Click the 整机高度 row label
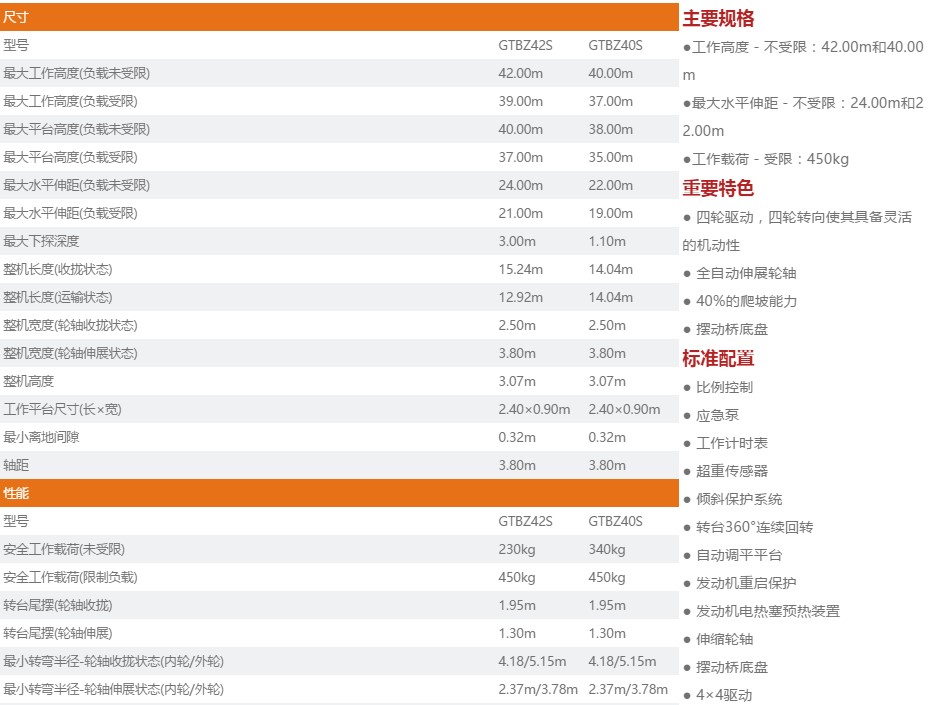The width and height of the screenshot is (943, 705). (29, 381)
